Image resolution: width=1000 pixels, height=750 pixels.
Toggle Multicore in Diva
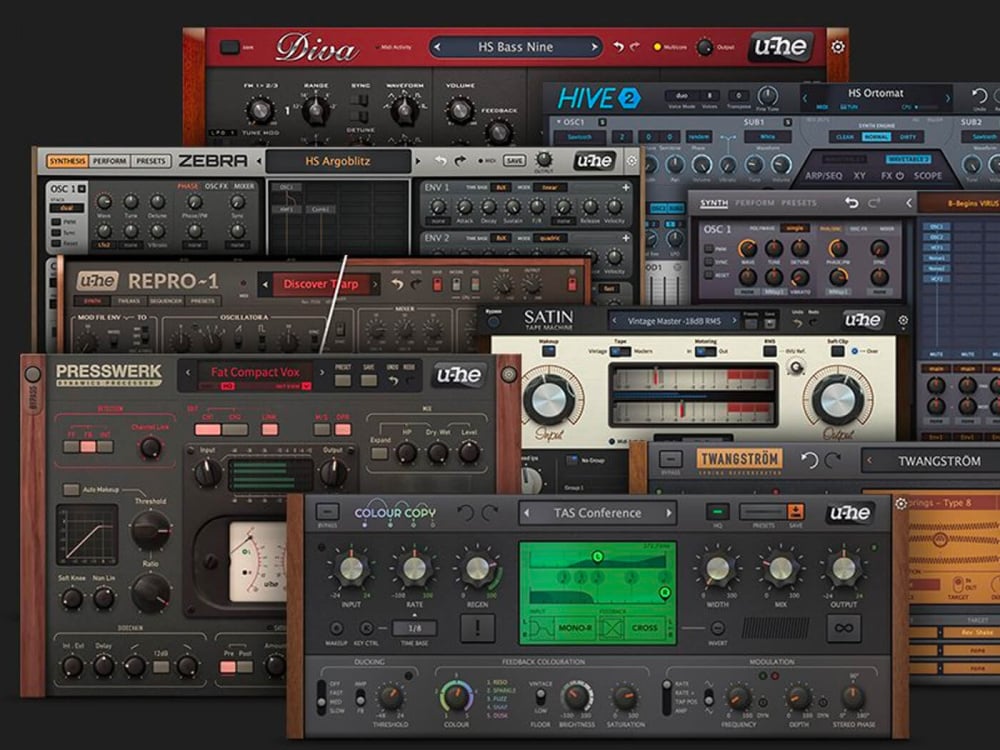coord(658,47)
